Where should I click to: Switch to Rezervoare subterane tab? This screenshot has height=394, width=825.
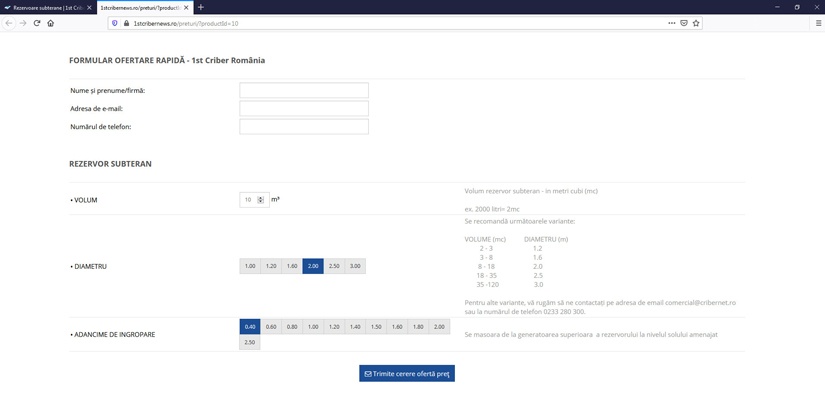pos(48,7)
